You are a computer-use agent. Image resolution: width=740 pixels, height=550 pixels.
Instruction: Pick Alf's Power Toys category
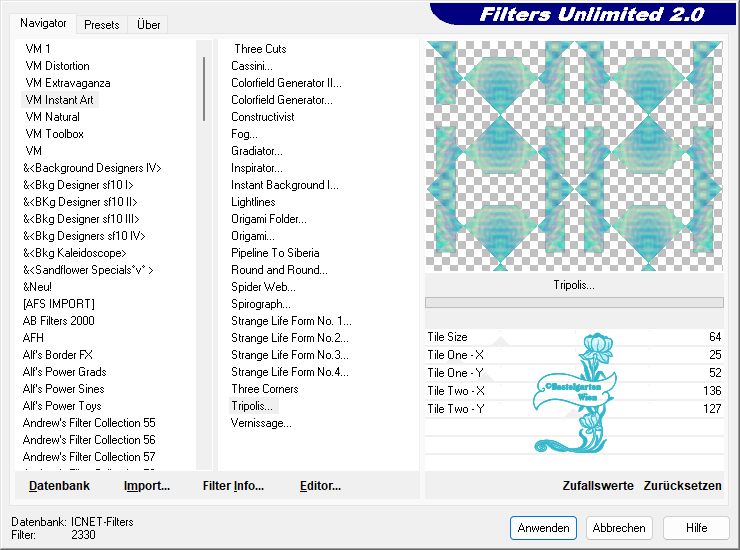(62, 406)
